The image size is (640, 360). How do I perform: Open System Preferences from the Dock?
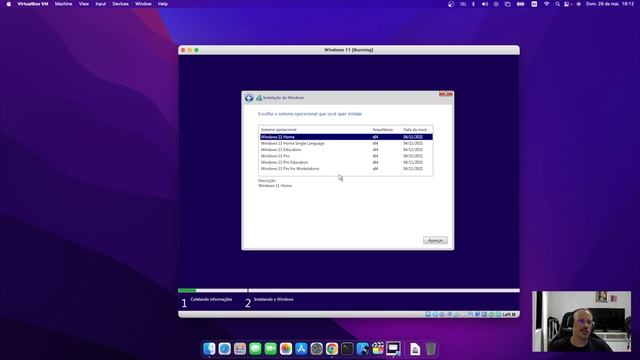point(316,349)
